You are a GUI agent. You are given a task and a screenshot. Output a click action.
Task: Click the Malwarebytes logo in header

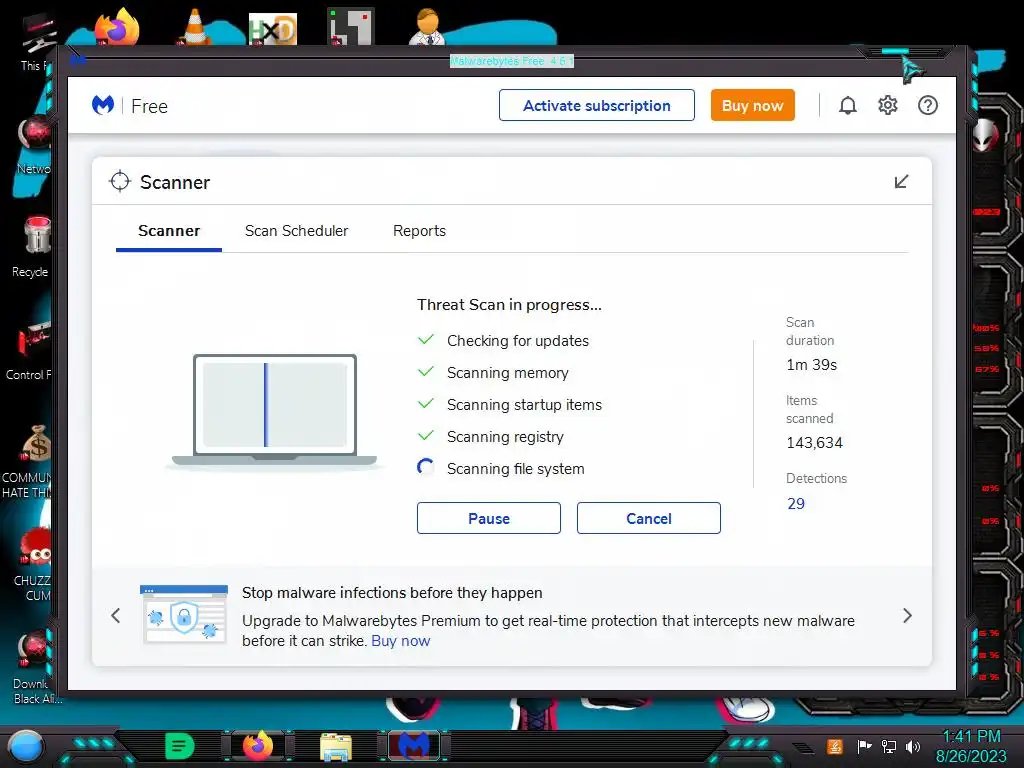103,105
